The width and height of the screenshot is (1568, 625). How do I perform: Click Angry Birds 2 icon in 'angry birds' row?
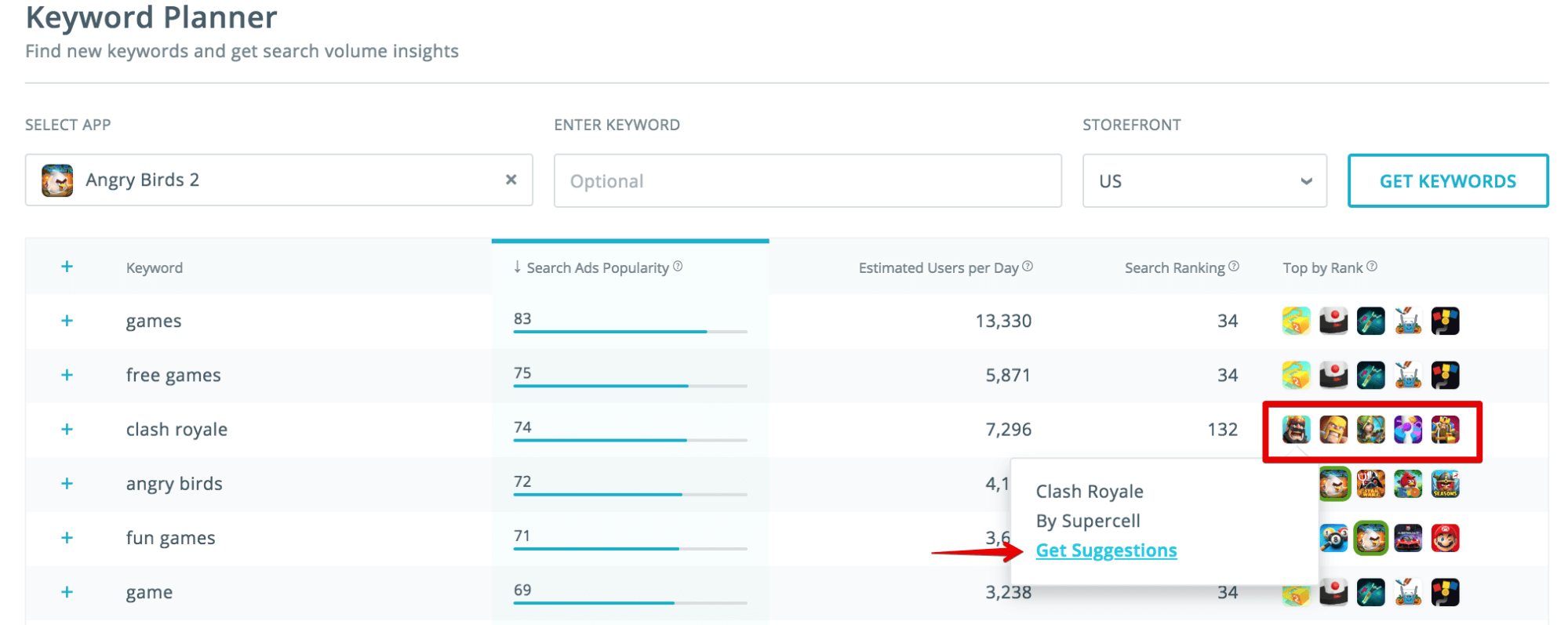coord(1334,484)
